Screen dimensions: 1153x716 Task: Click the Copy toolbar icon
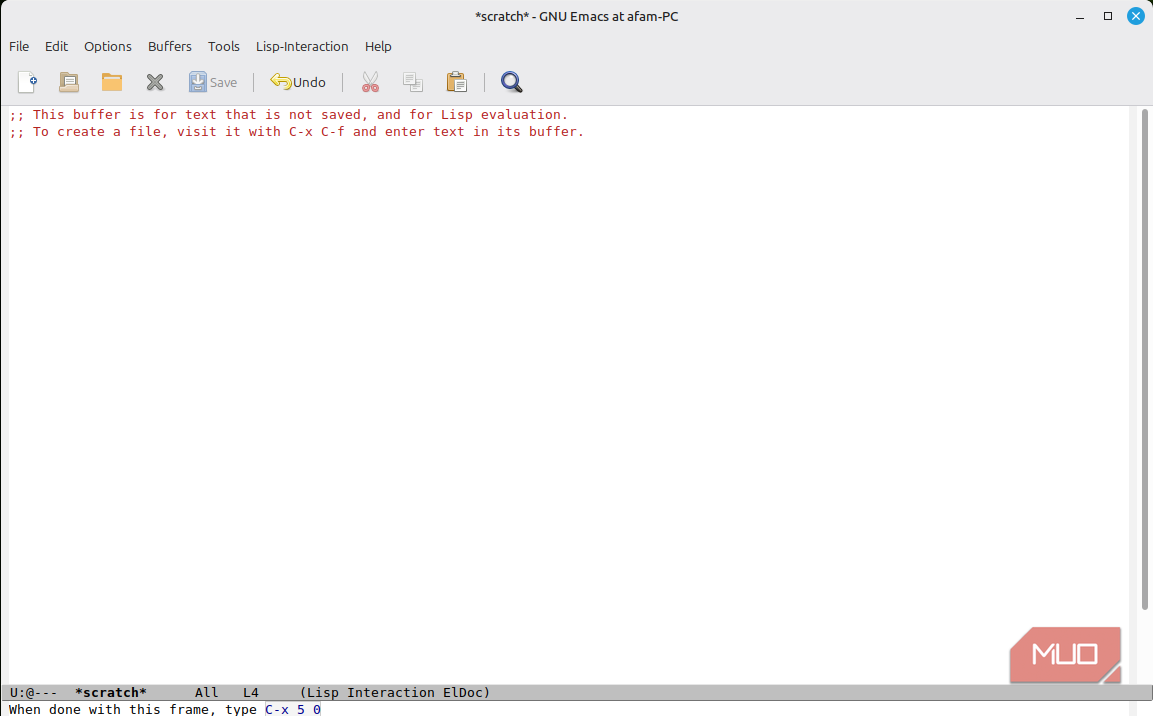(x=413, y=82)
